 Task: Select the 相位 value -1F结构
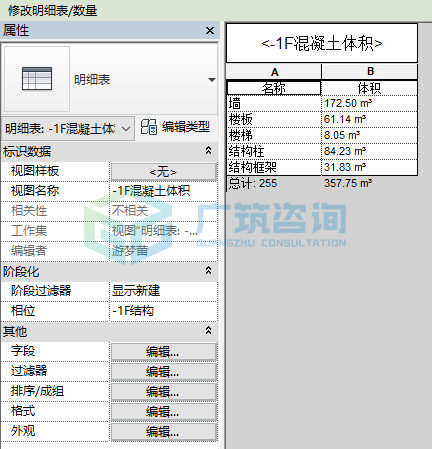[163, 311]
